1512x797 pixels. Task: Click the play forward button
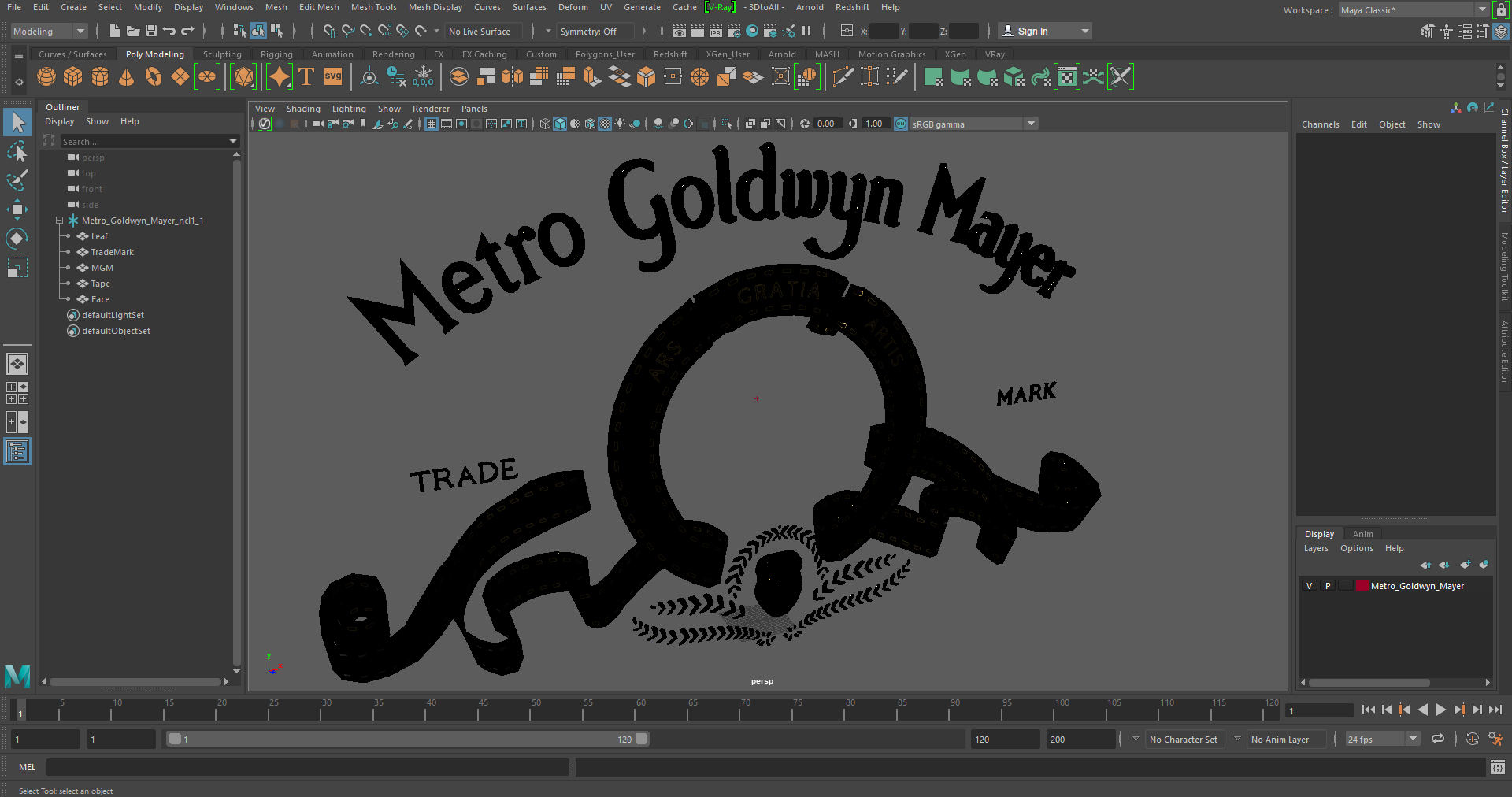pos(1440,710)
